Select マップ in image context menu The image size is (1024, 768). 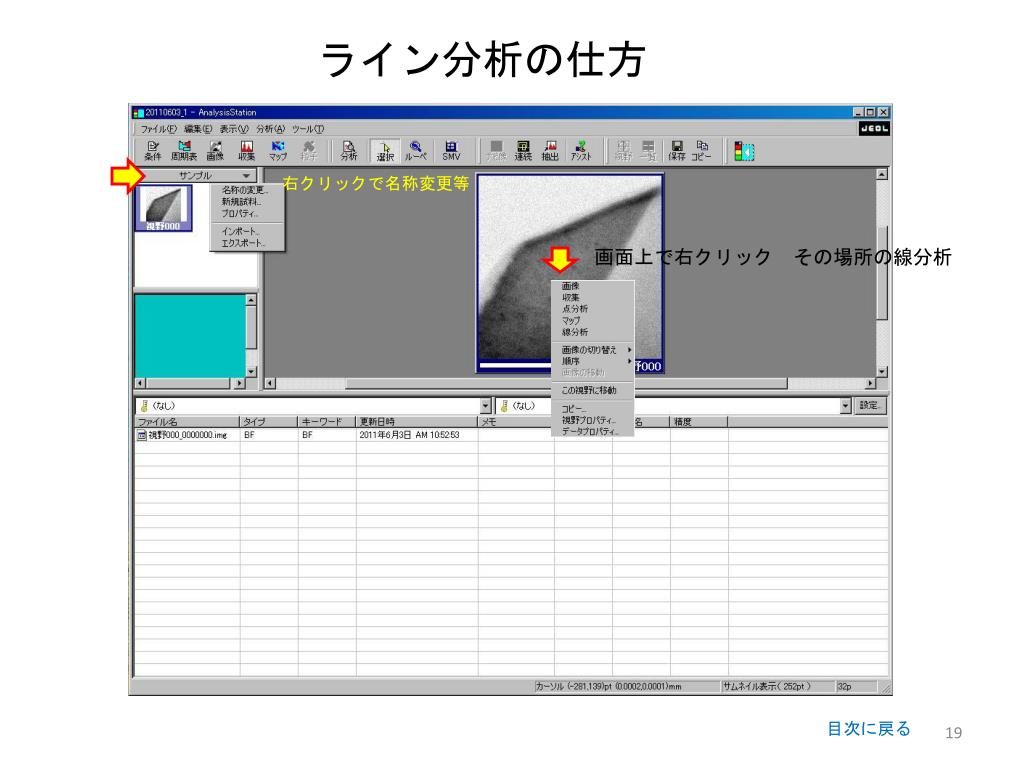(x=571, y=321)
